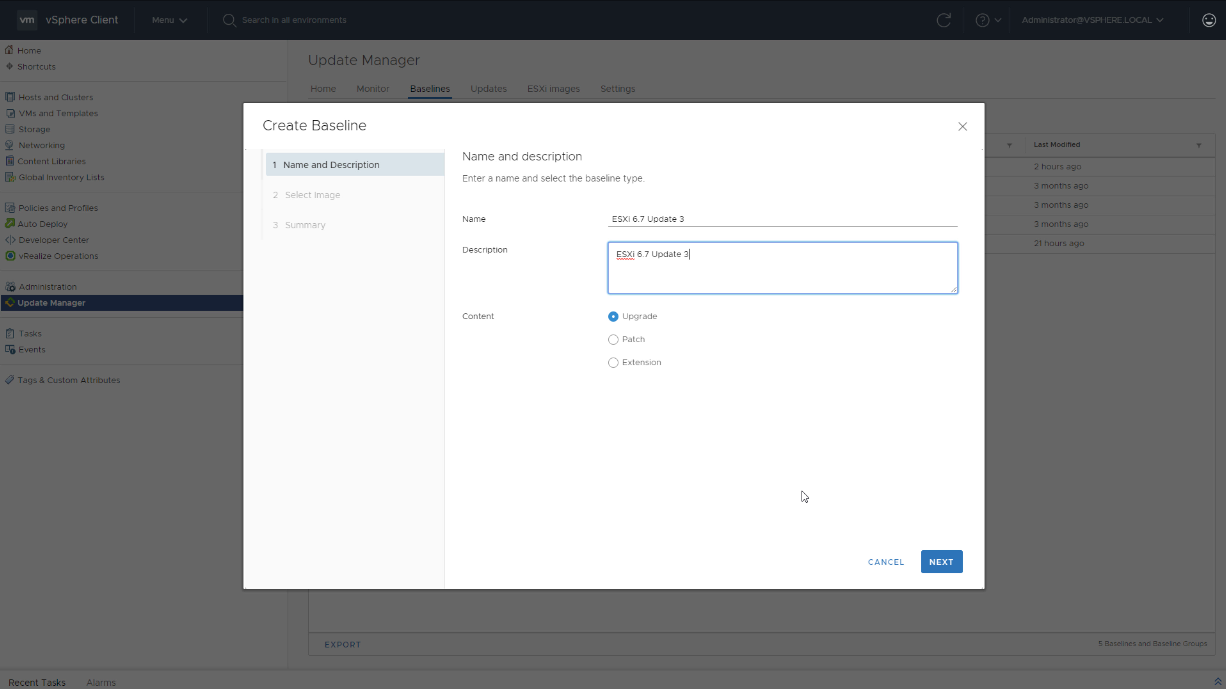This screenshot has height=689, width=1226.
Task: Open the Alarms tab
Action: (101, 682)
